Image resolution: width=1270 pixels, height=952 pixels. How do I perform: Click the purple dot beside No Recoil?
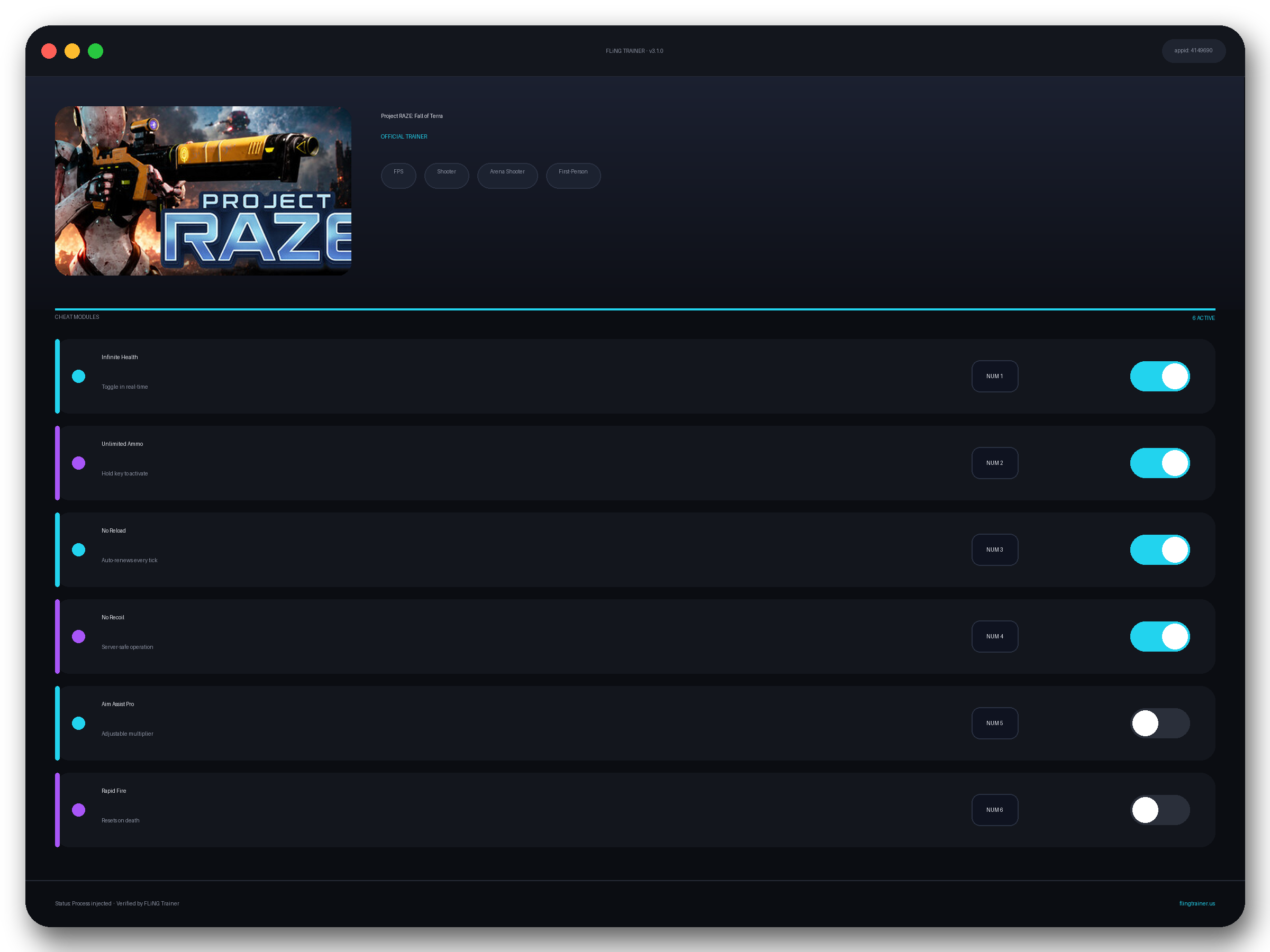tap(79, 636)
